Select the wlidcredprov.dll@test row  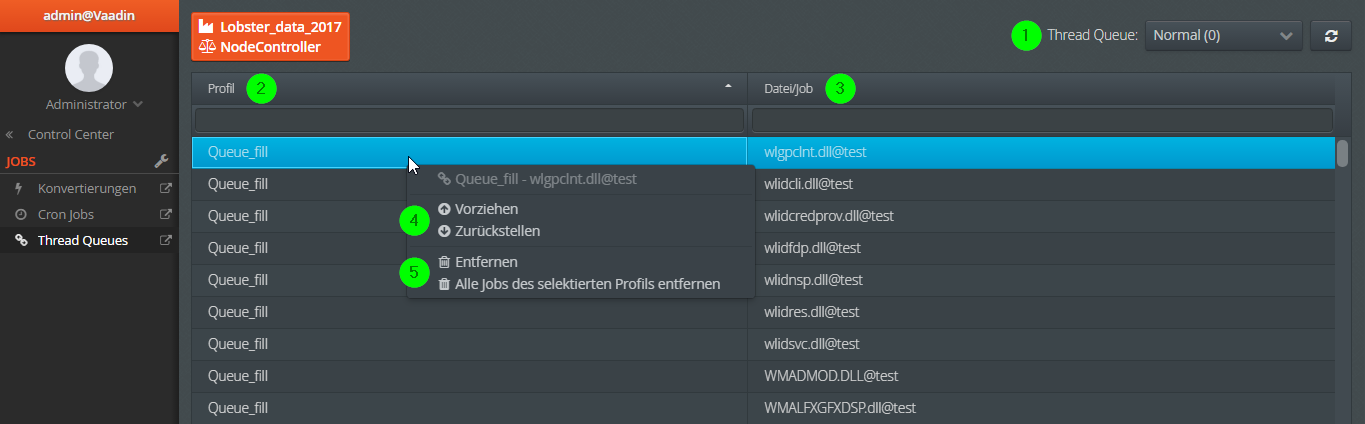click(763, 216)
